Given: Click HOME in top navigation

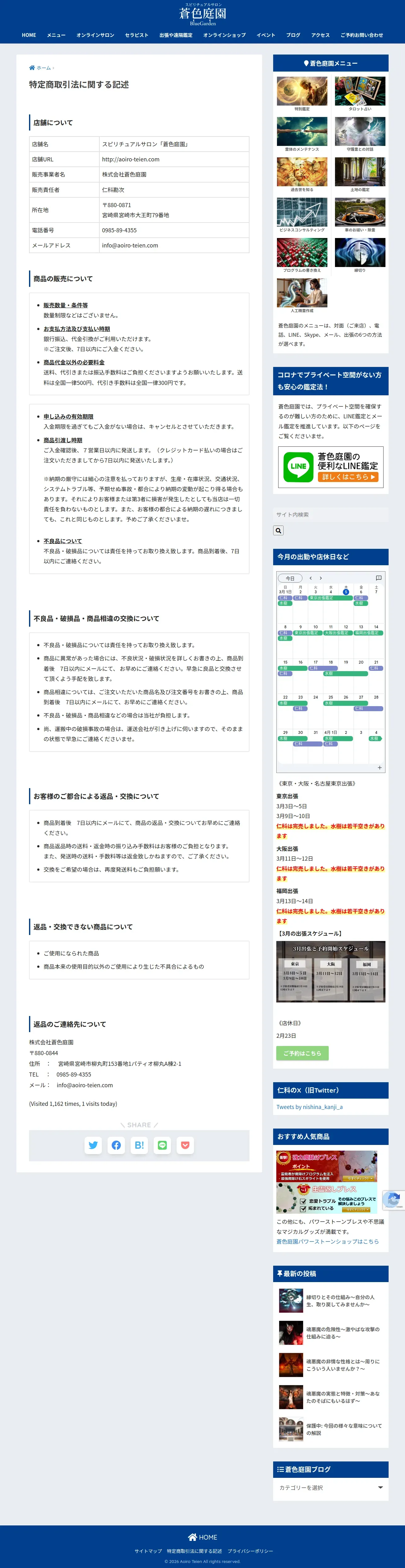Looking at the screenshot, I should (29, 35).
